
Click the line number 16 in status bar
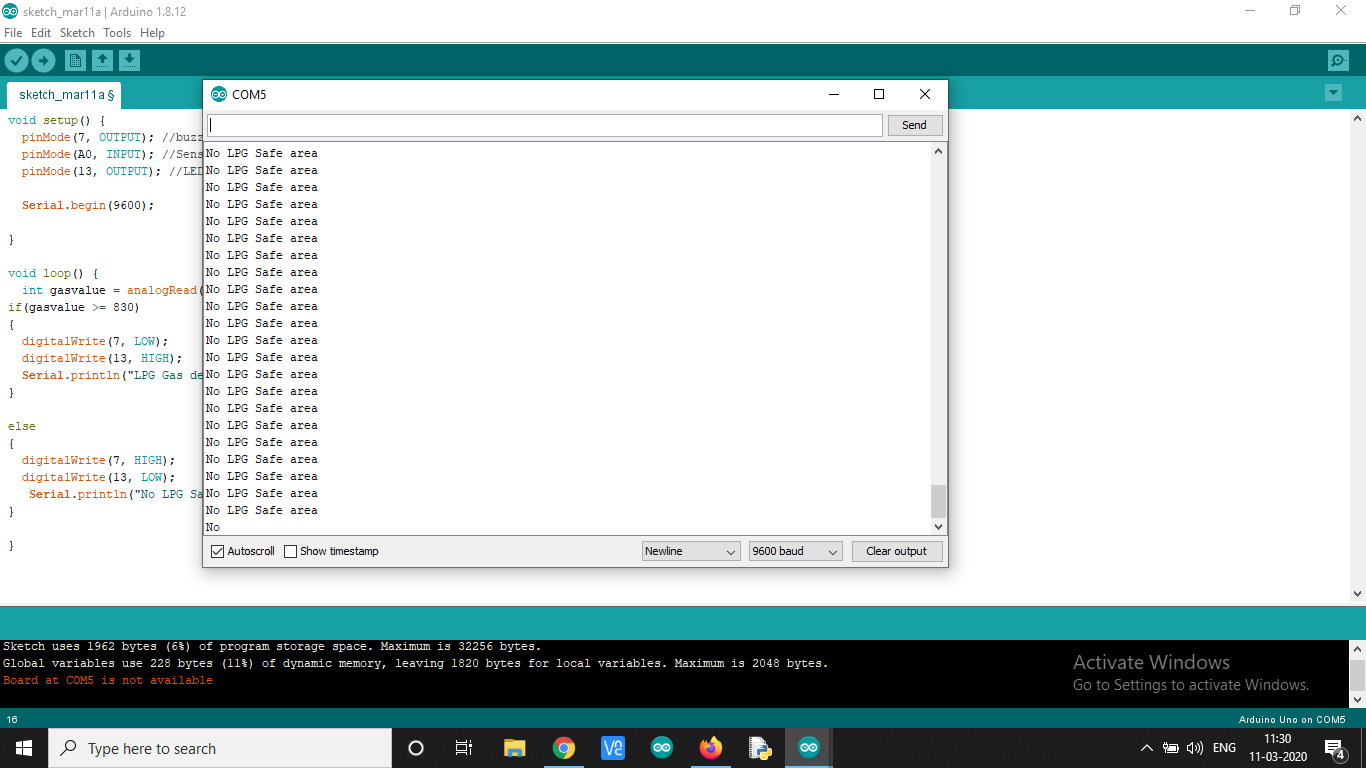(x=12, y=720)
